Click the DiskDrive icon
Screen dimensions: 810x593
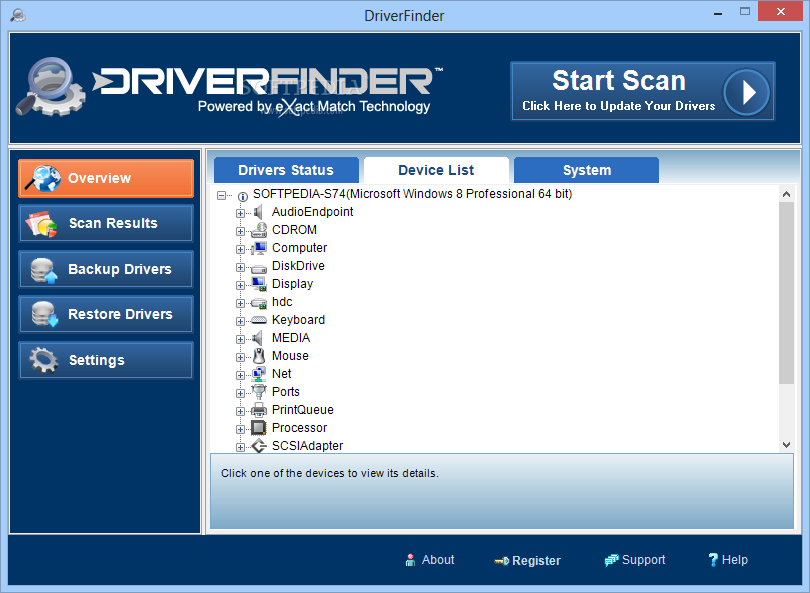click(259, 268)
